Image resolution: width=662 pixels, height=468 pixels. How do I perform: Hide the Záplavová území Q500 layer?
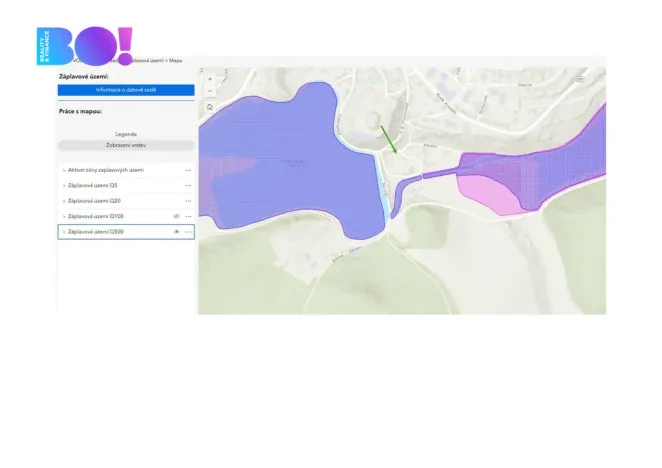point(176,231)
